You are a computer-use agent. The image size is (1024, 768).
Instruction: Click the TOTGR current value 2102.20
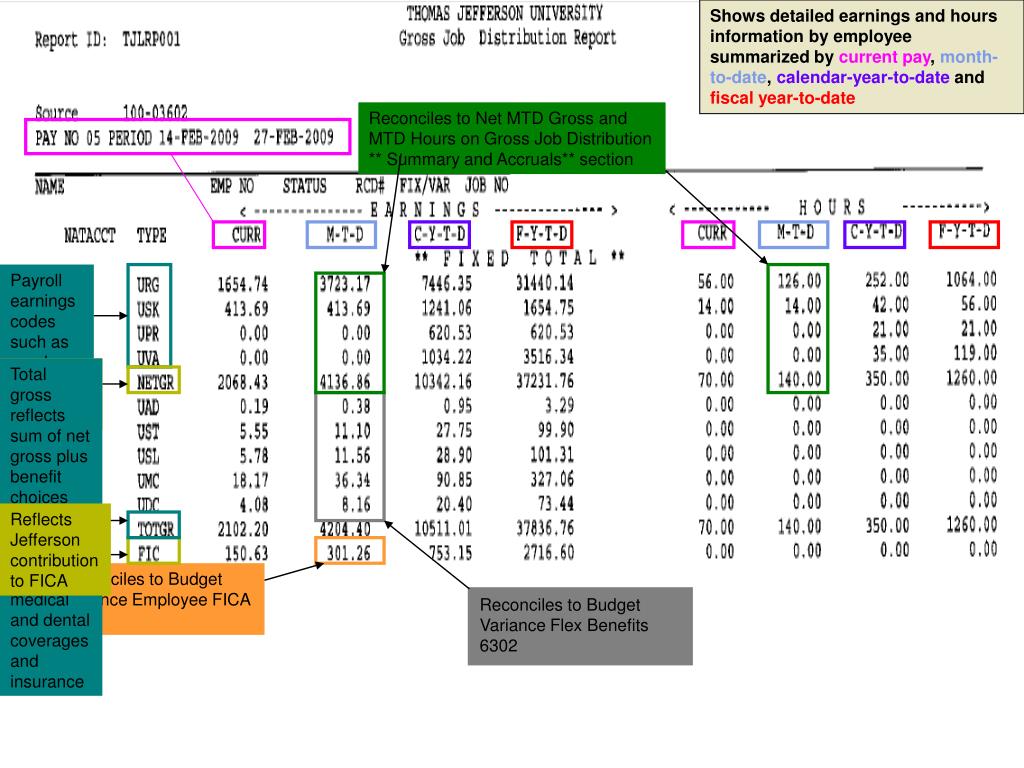tap(243, 529)
